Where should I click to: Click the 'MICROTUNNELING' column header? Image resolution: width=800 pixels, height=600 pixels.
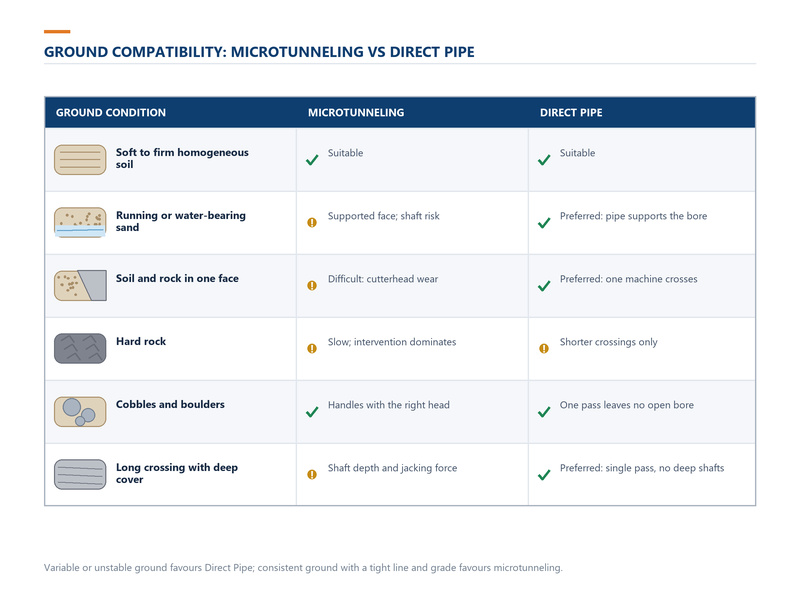356,113
